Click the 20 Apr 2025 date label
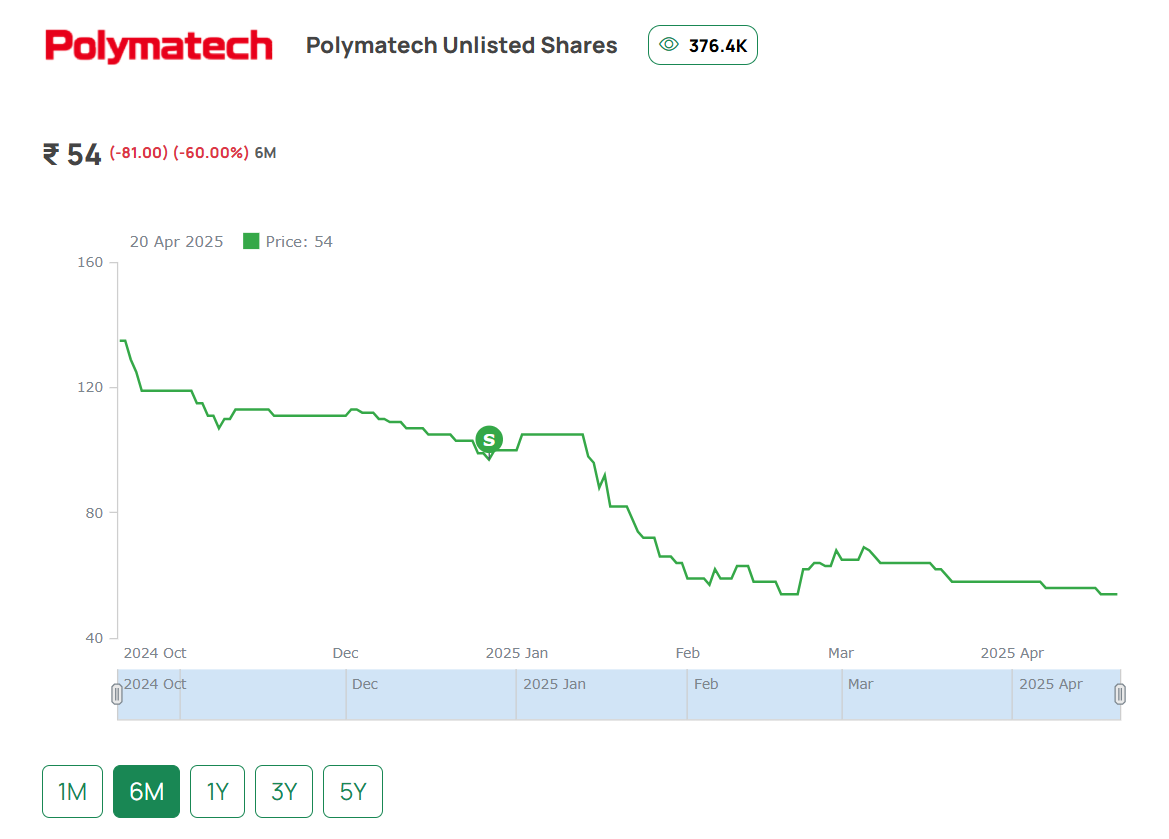 coord(177,242)
